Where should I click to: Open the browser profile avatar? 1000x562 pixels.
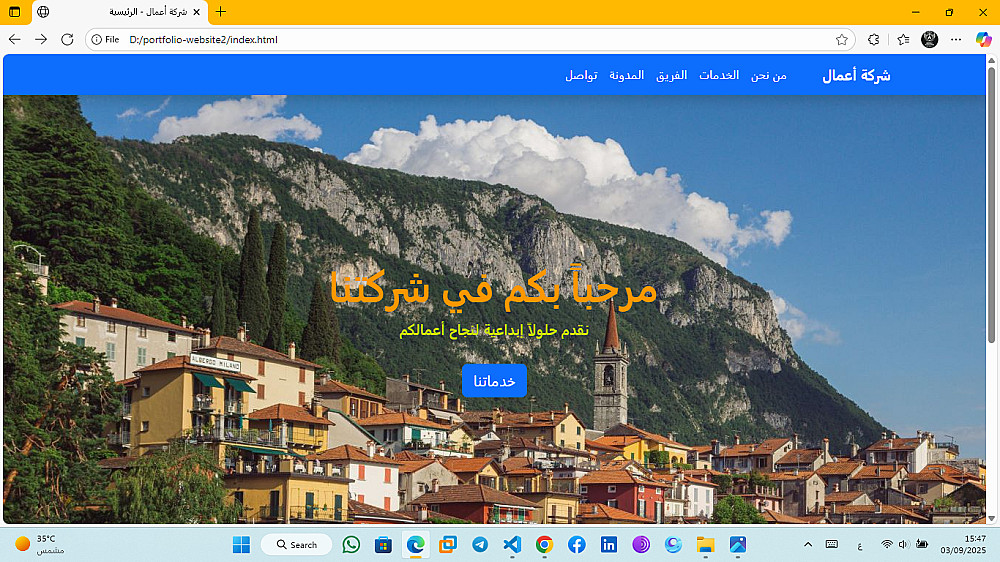[930, 40]
